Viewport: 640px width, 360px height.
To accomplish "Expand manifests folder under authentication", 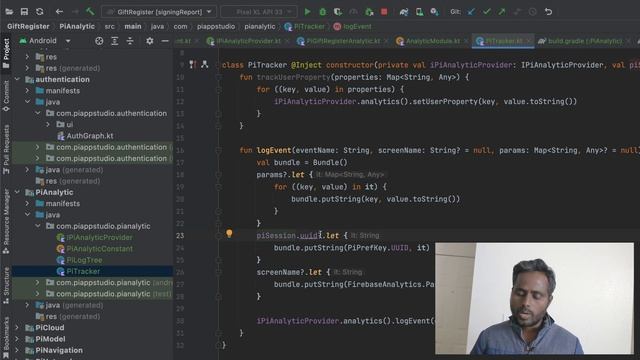I will coord(27,91).
